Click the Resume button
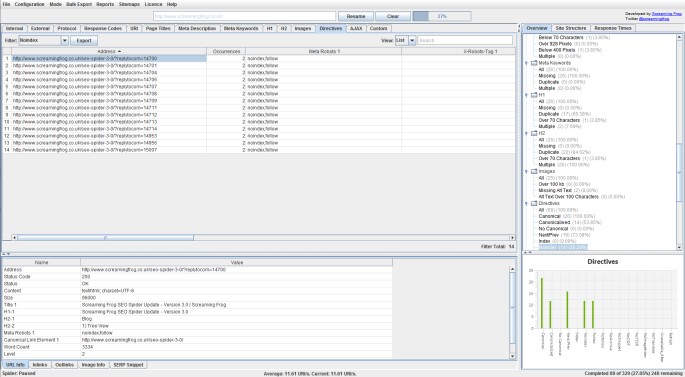Screen dimensions: 685x377 (x=356, y=16)
